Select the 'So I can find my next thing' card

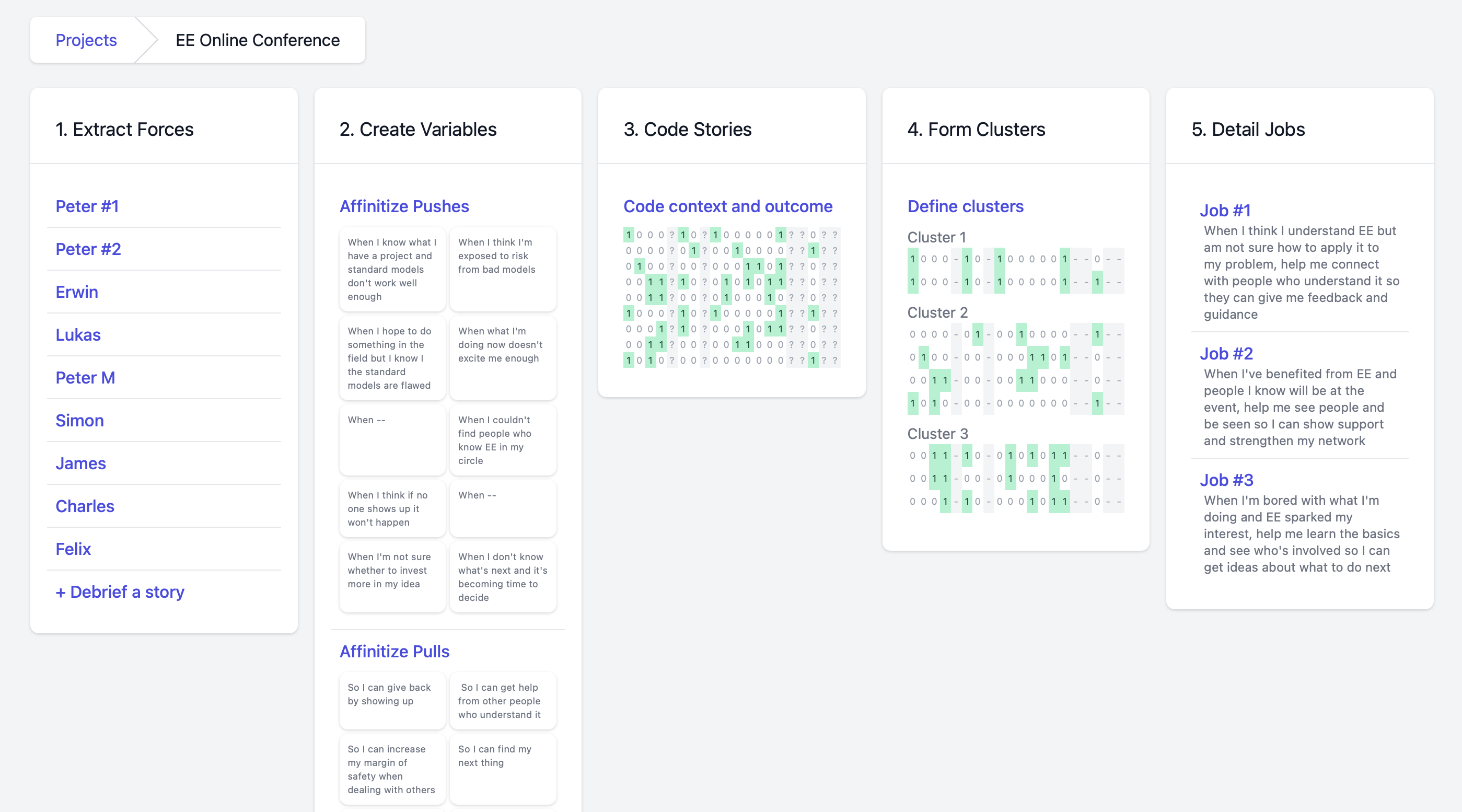coord(502,768)
